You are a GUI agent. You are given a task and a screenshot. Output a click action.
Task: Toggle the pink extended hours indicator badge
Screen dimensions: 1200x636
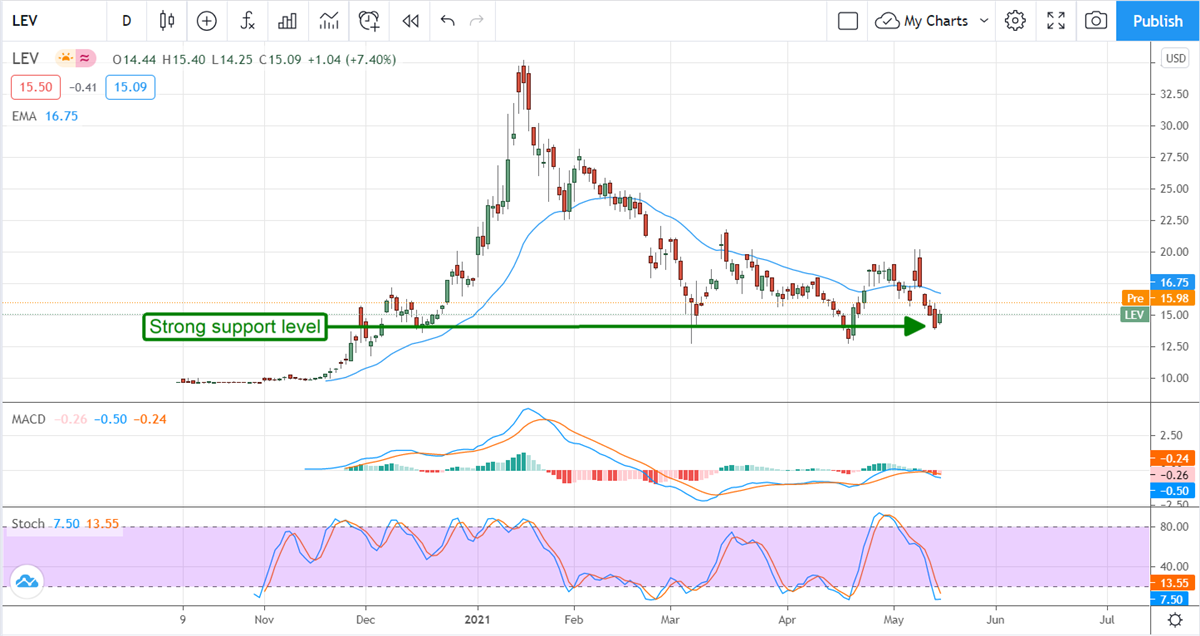pyautogui.click(x=87, y=59)
